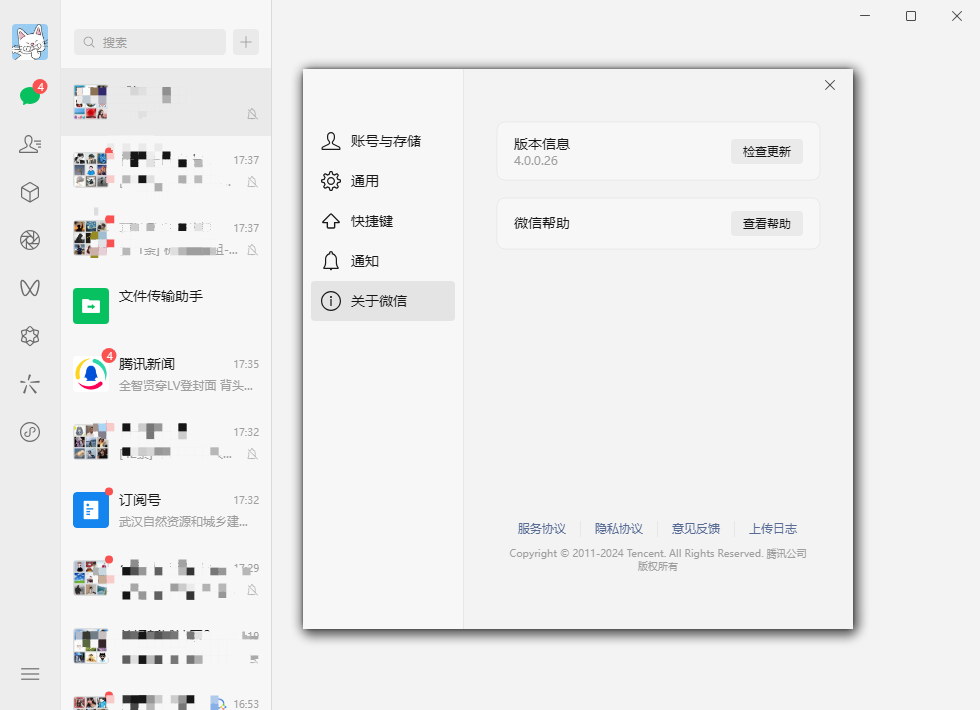Open the 意见反馈 feedback link
This screenshot has height=710, width=980.
696,528
